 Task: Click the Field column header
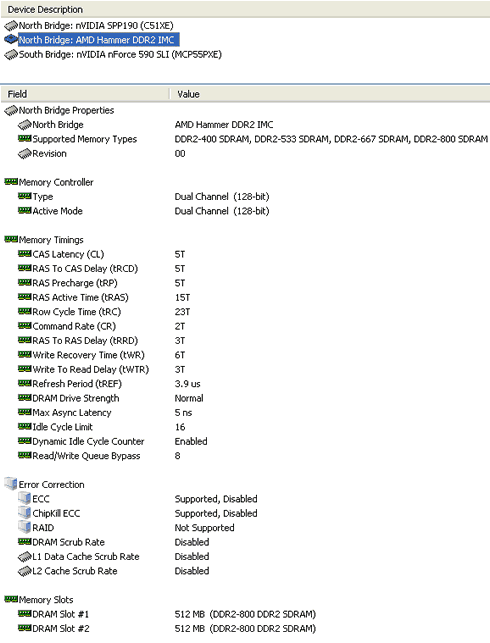85,94
